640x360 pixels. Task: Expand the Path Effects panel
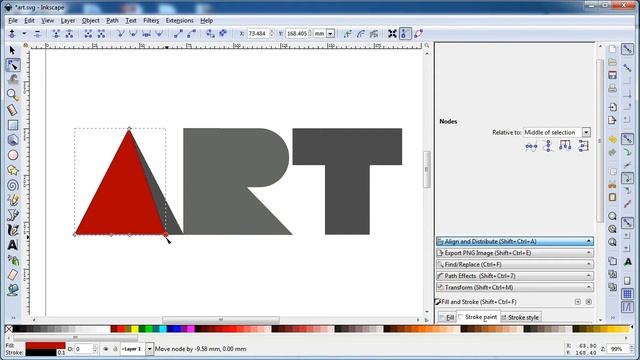pyautogui.click(x=515, y=276)
